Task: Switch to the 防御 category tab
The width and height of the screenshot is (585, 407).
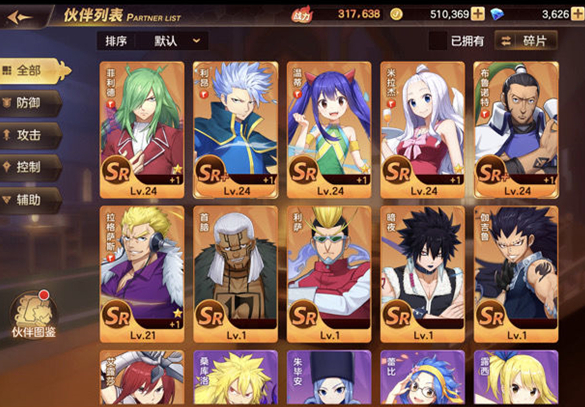Action: [31, 103]
